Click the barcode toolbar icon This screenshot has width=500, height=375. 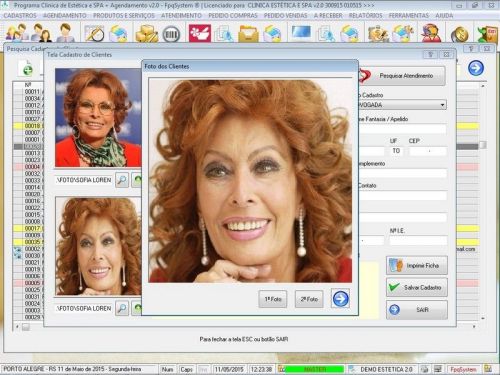coord(171,34)
